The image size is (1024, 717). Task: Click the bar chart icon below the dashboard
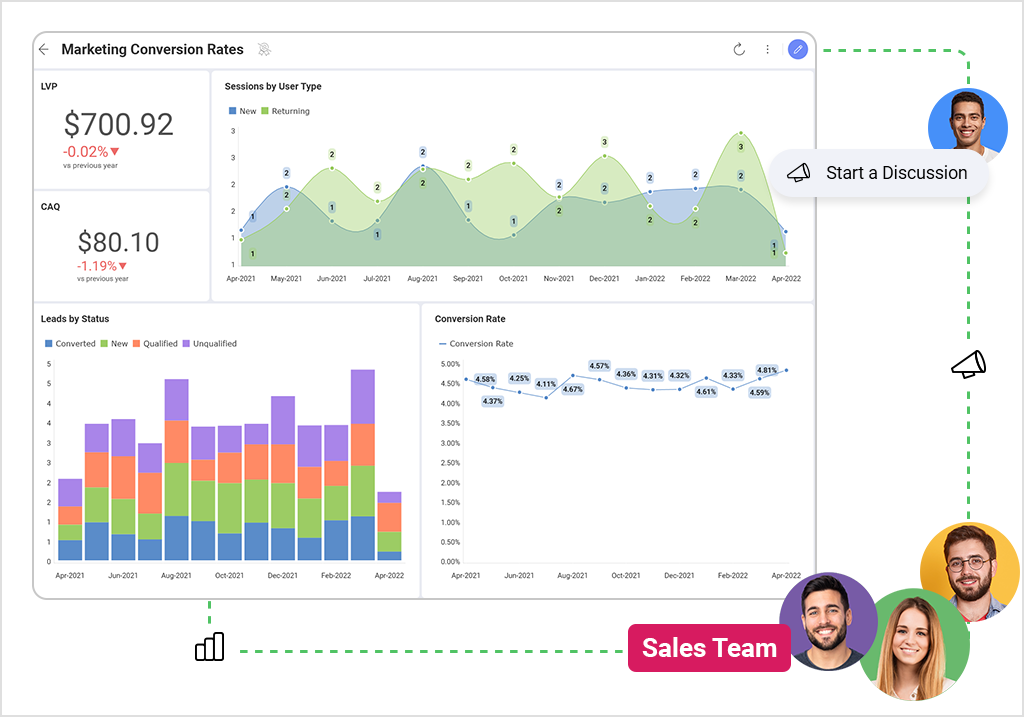pos(209,647)
